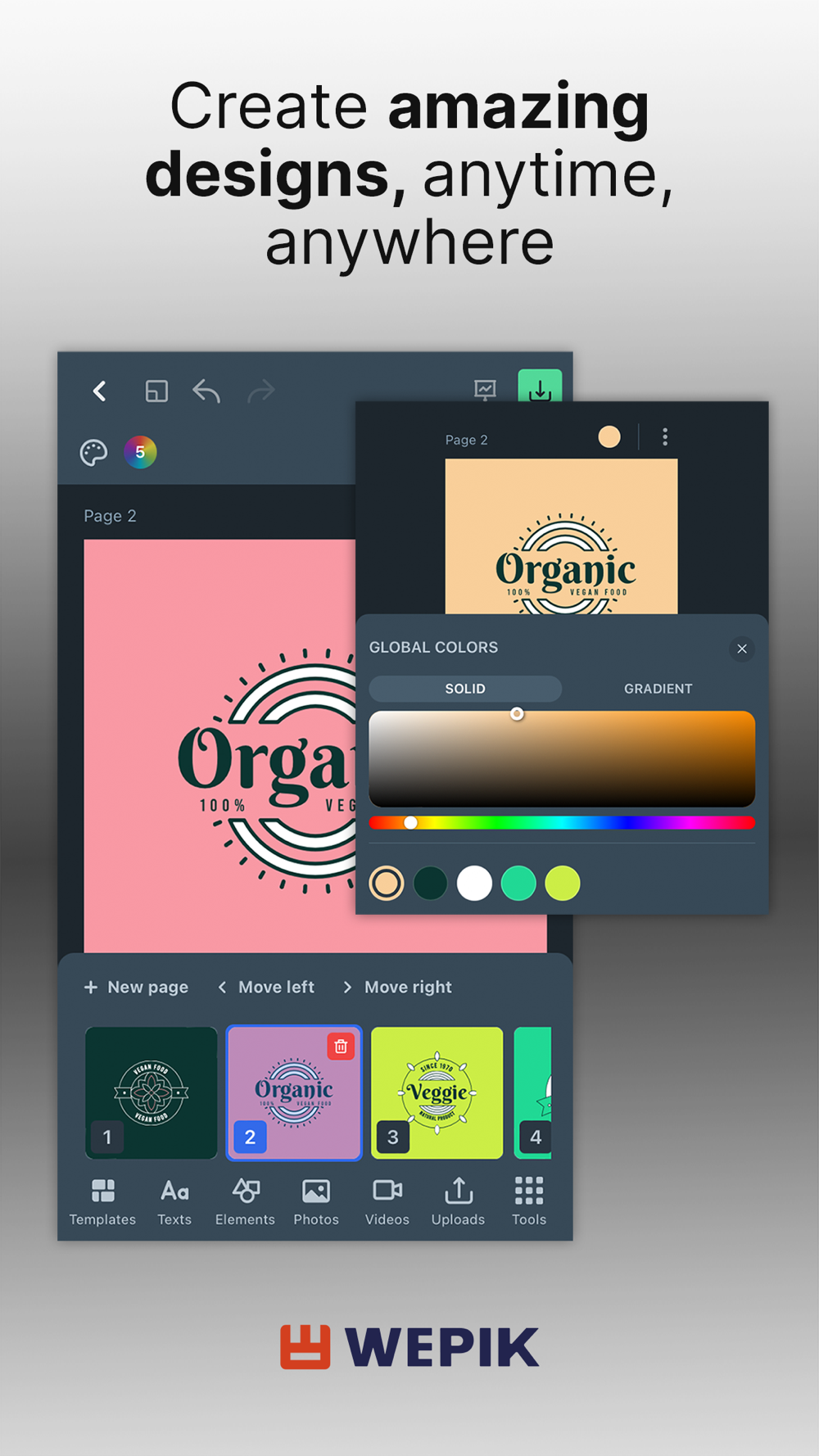Tap the green download button

[x=540, y=386]
